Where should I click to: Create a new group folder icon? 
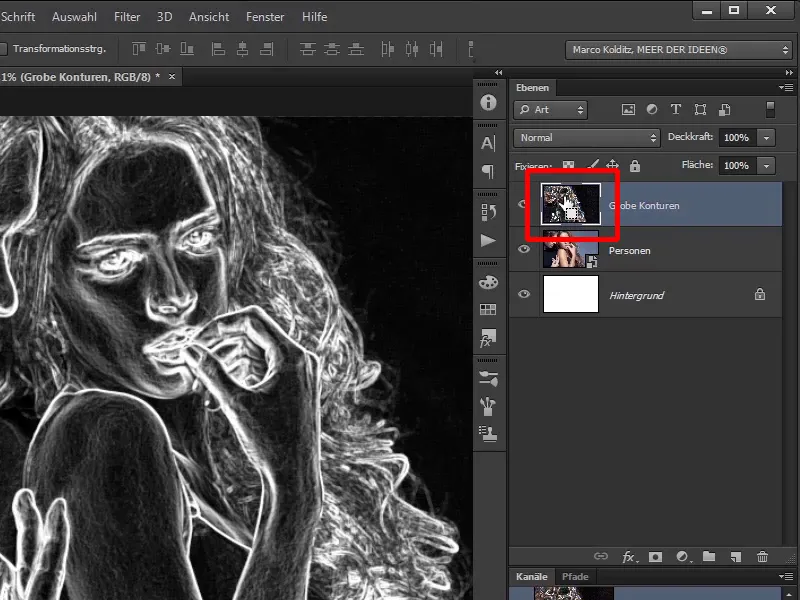(709, 556)
